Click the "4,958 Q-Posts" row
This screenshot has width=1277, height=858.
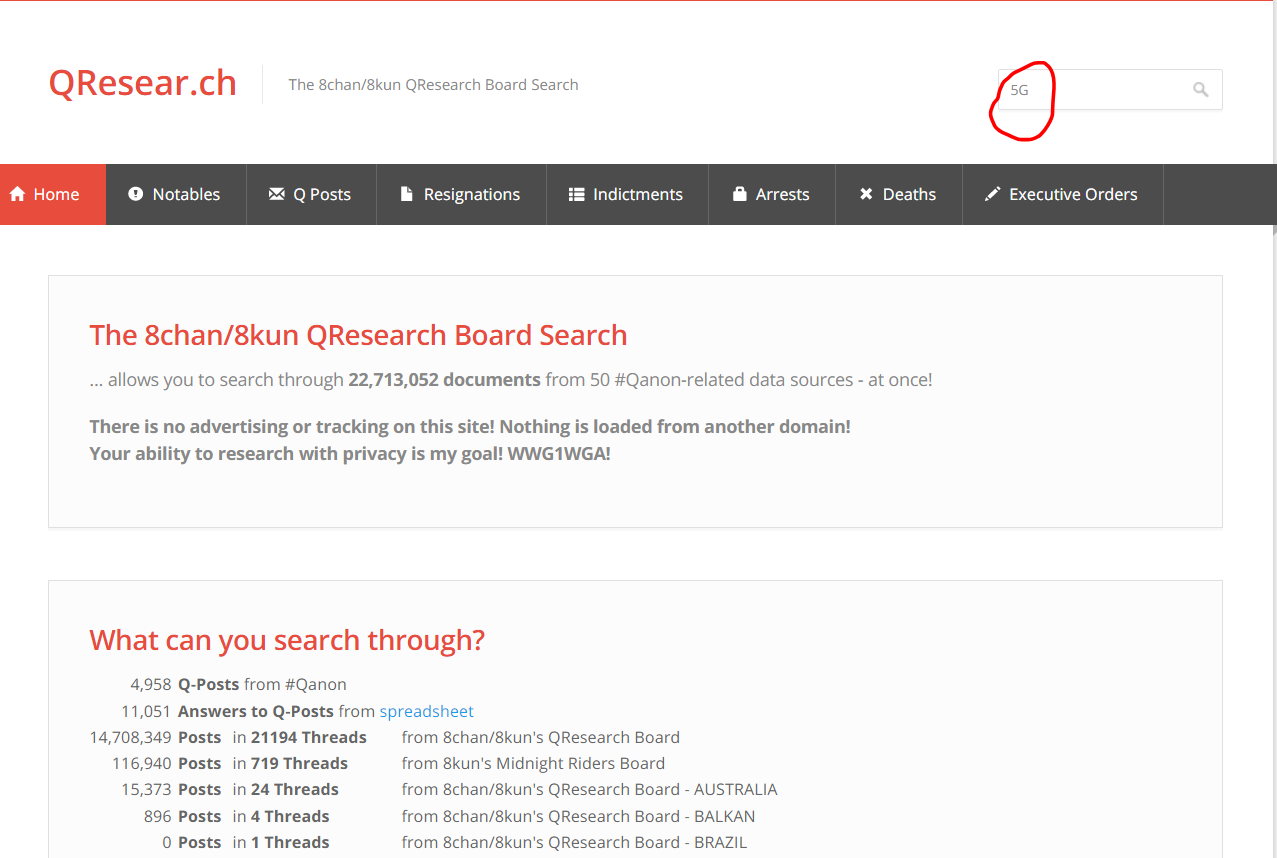tap(238, 685)
